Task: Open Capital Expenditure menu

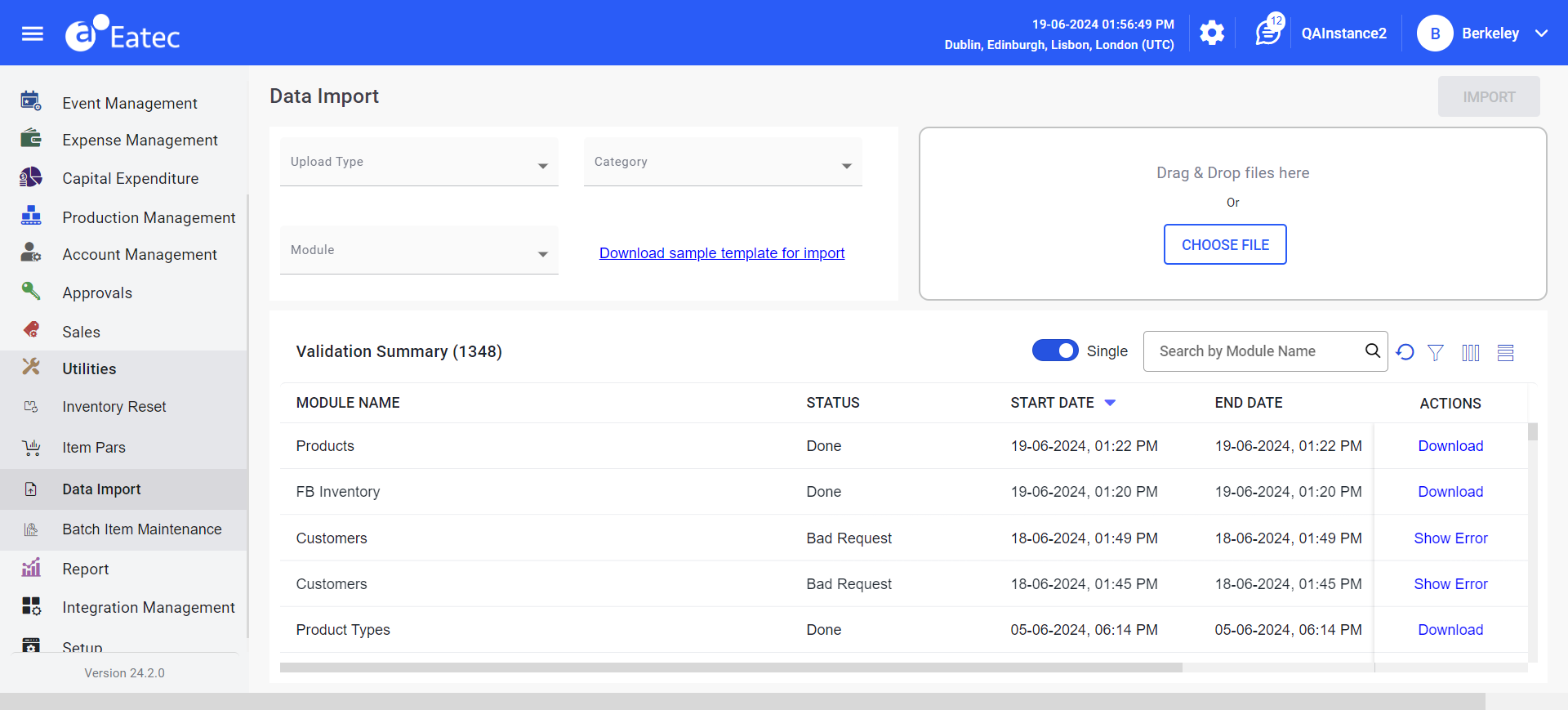Action: click(131, 178)
